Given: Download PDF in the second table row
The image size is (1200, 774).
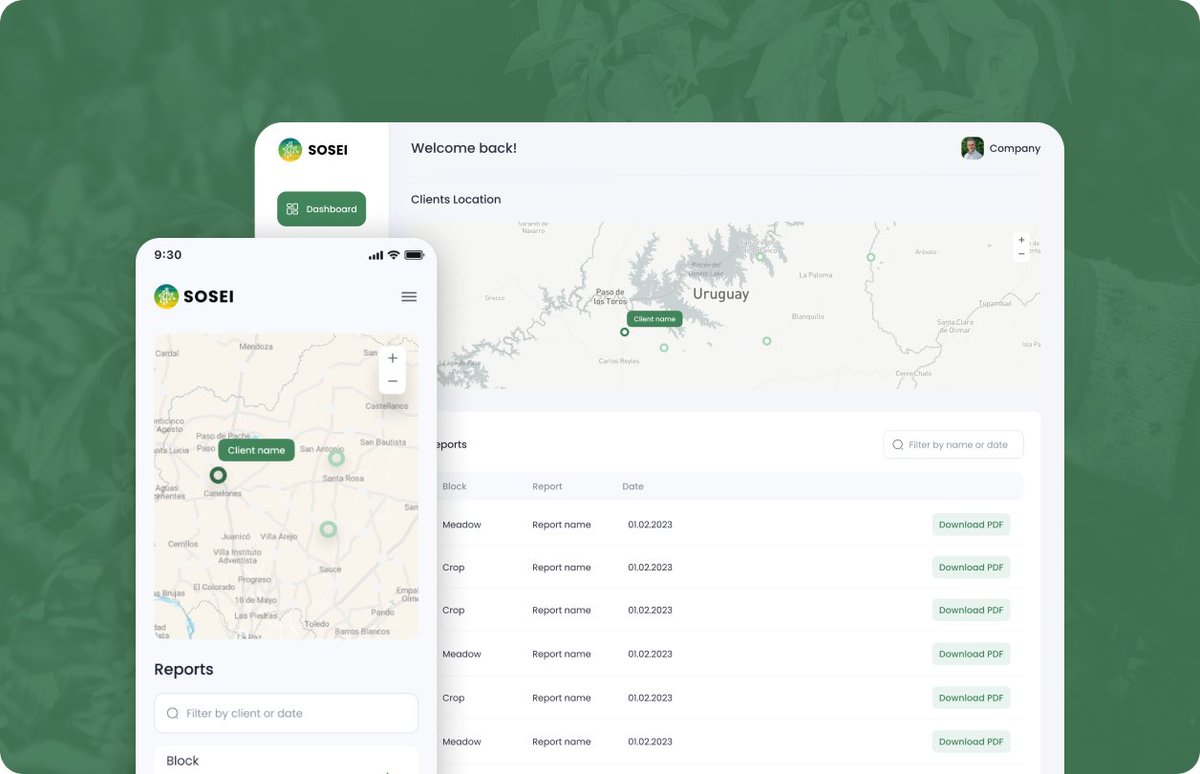Looking at the screenshot, I should point(971,567).
